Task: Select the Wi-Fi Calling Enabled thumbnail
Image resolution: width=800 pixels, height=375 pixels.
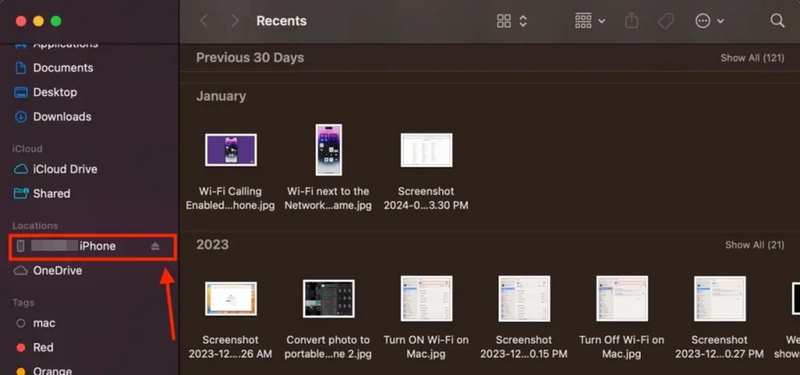Action: tap(231, 150)
